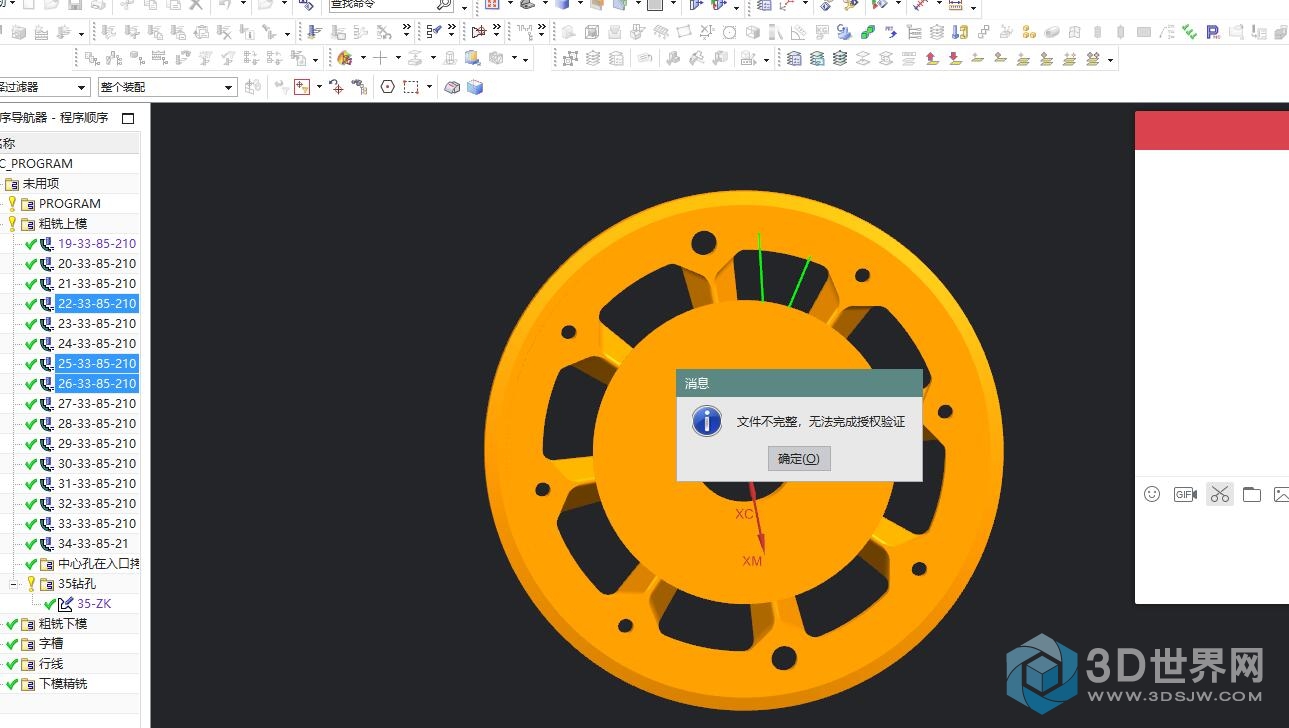
Task: Click the X delete icon in top toolbar
Action: 197,5
